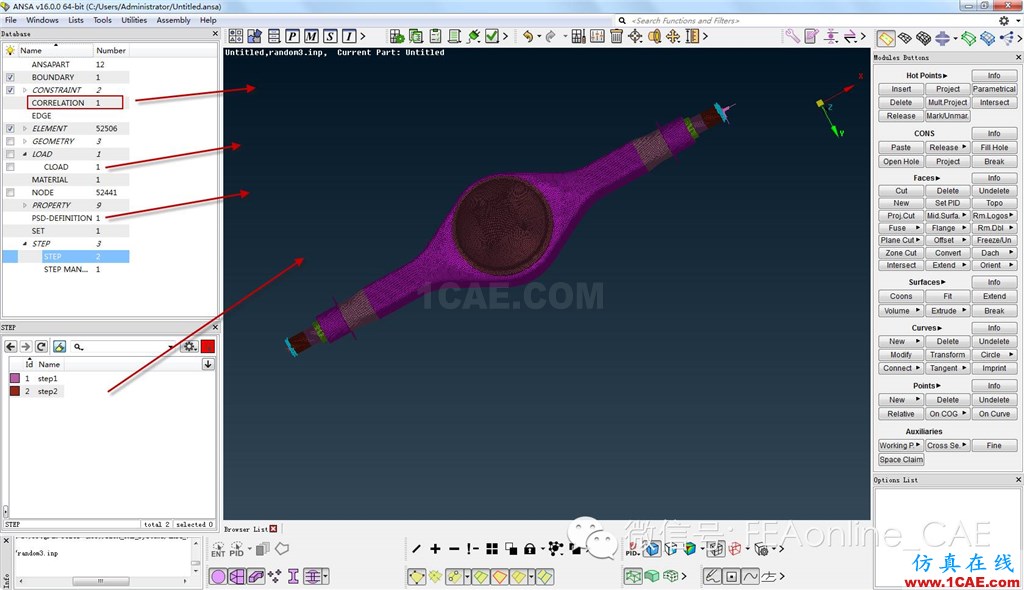The height and width of the screenshot is (590, 1024).
Task: Click the lock icon in bottom toolbar
Action: [x=530, y=549]
